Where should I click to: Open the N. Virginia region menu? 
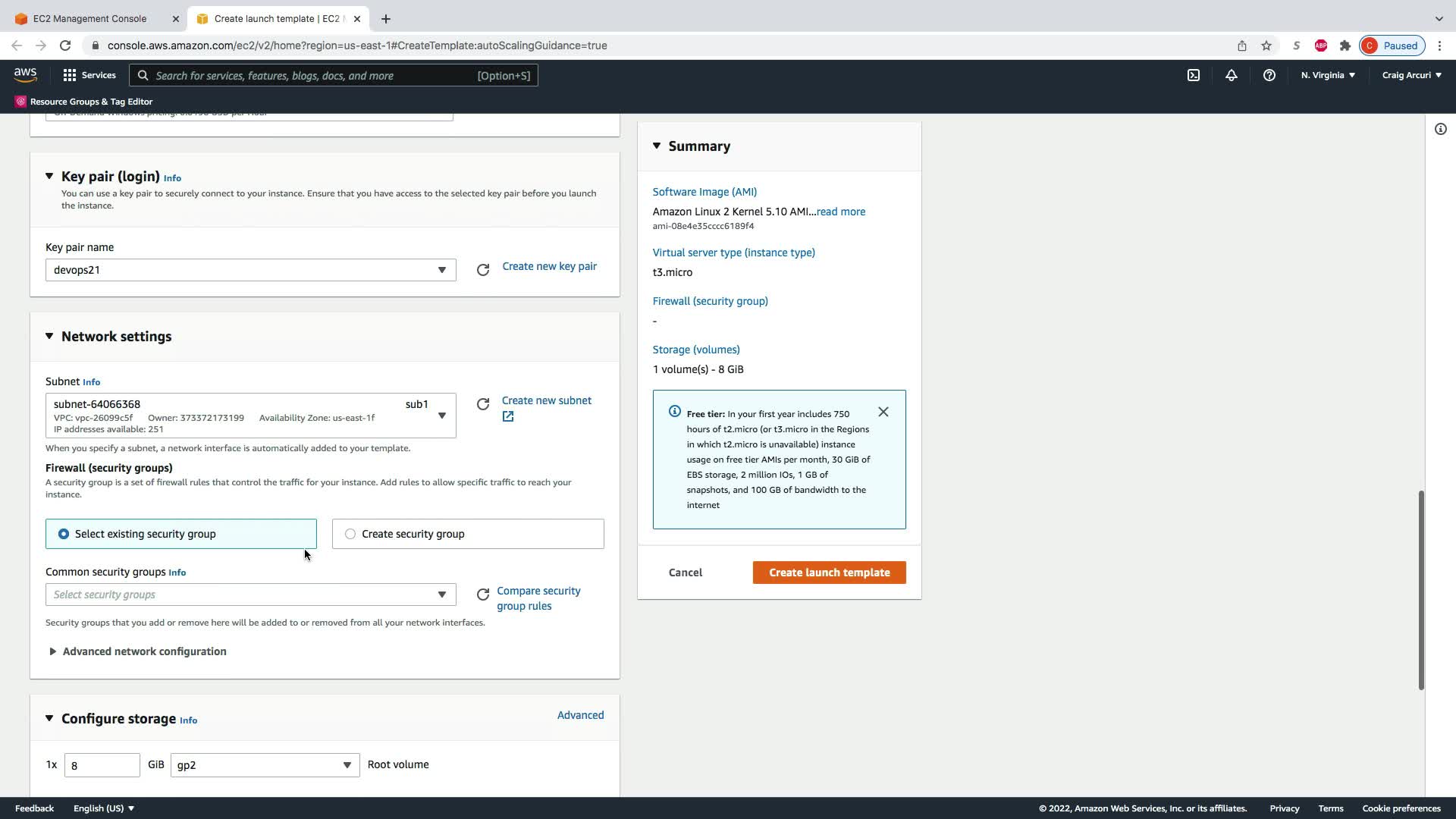coord(1328,75)
